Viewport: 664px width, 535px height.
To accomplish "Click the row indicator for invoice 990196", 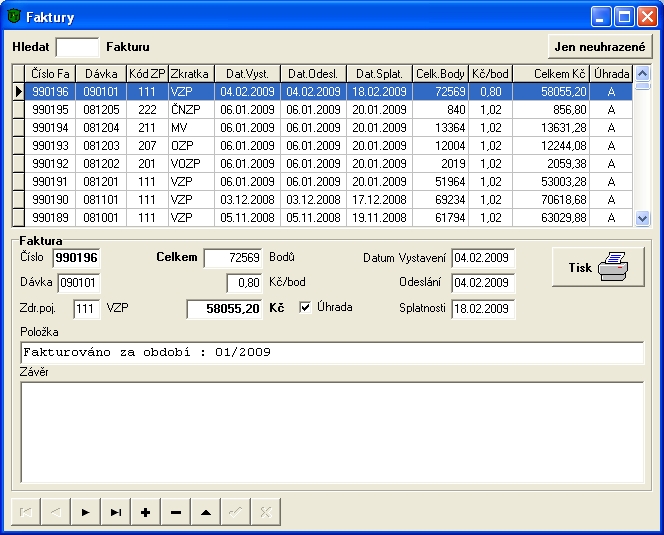I will tap(18, 91).
